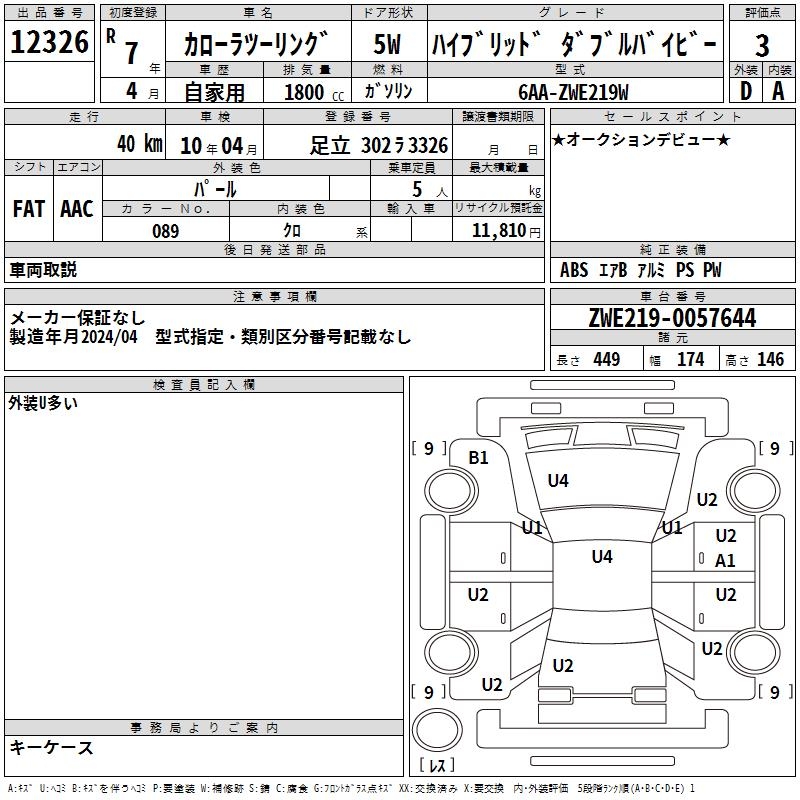Viewport: 800px width, 800px height.
Task: Click the inspector note 外装U多い
Action: click(x=43, y=403)
